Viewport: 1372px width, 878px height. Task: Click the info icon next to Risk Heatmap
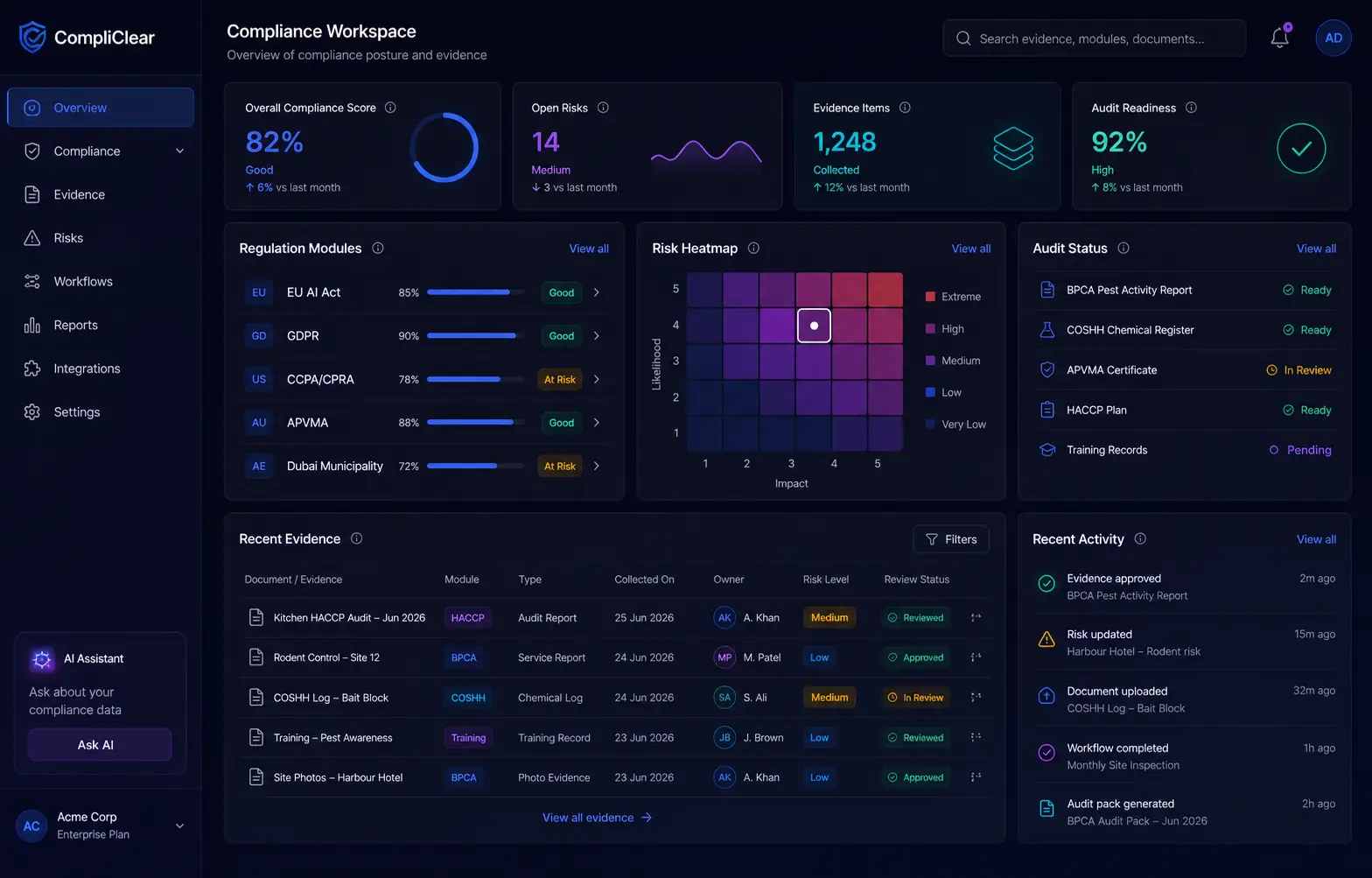(x=753, y=248)
